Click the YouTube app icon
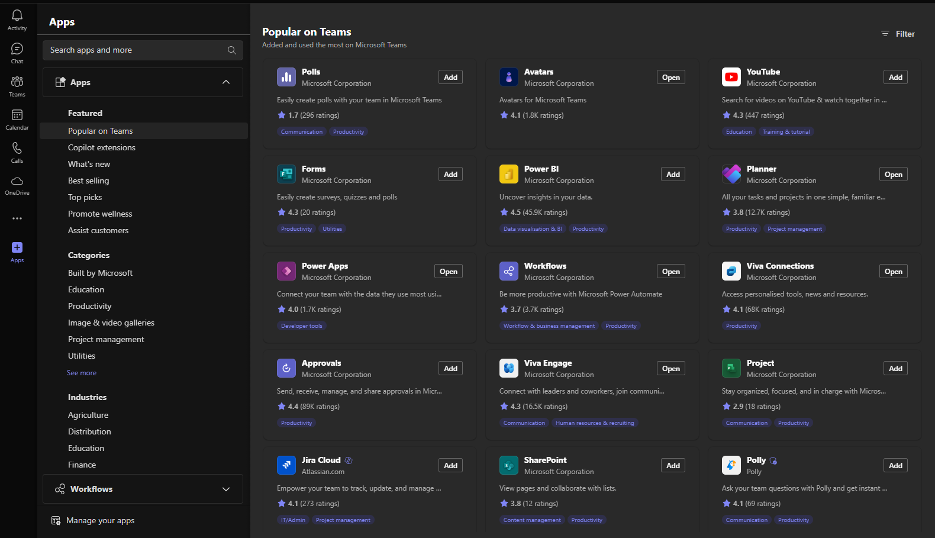This screenshot has width=936, height=538. point(731,77)
